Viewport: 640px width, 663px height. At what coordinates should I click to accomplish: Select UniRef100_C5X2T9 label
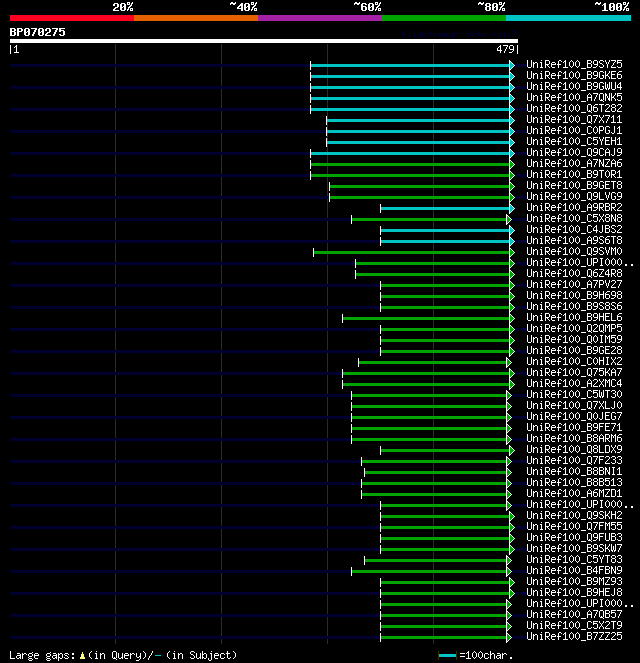point(574,625)
